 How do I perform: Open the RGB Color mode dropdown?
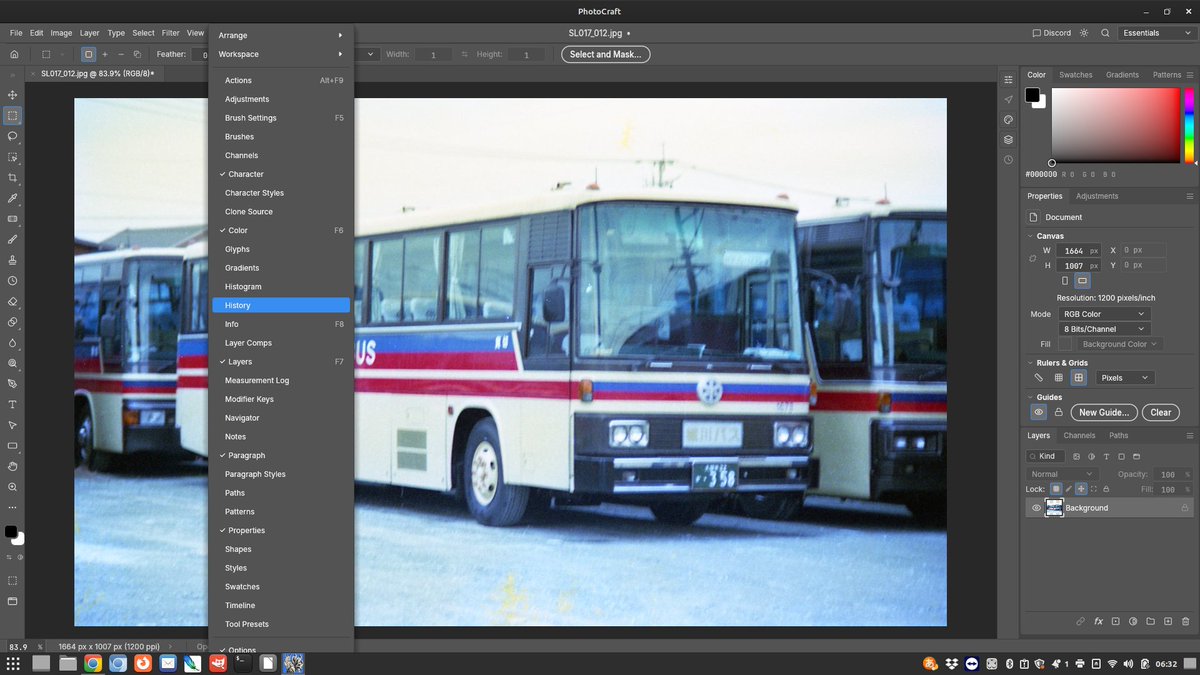(1104, 314)
